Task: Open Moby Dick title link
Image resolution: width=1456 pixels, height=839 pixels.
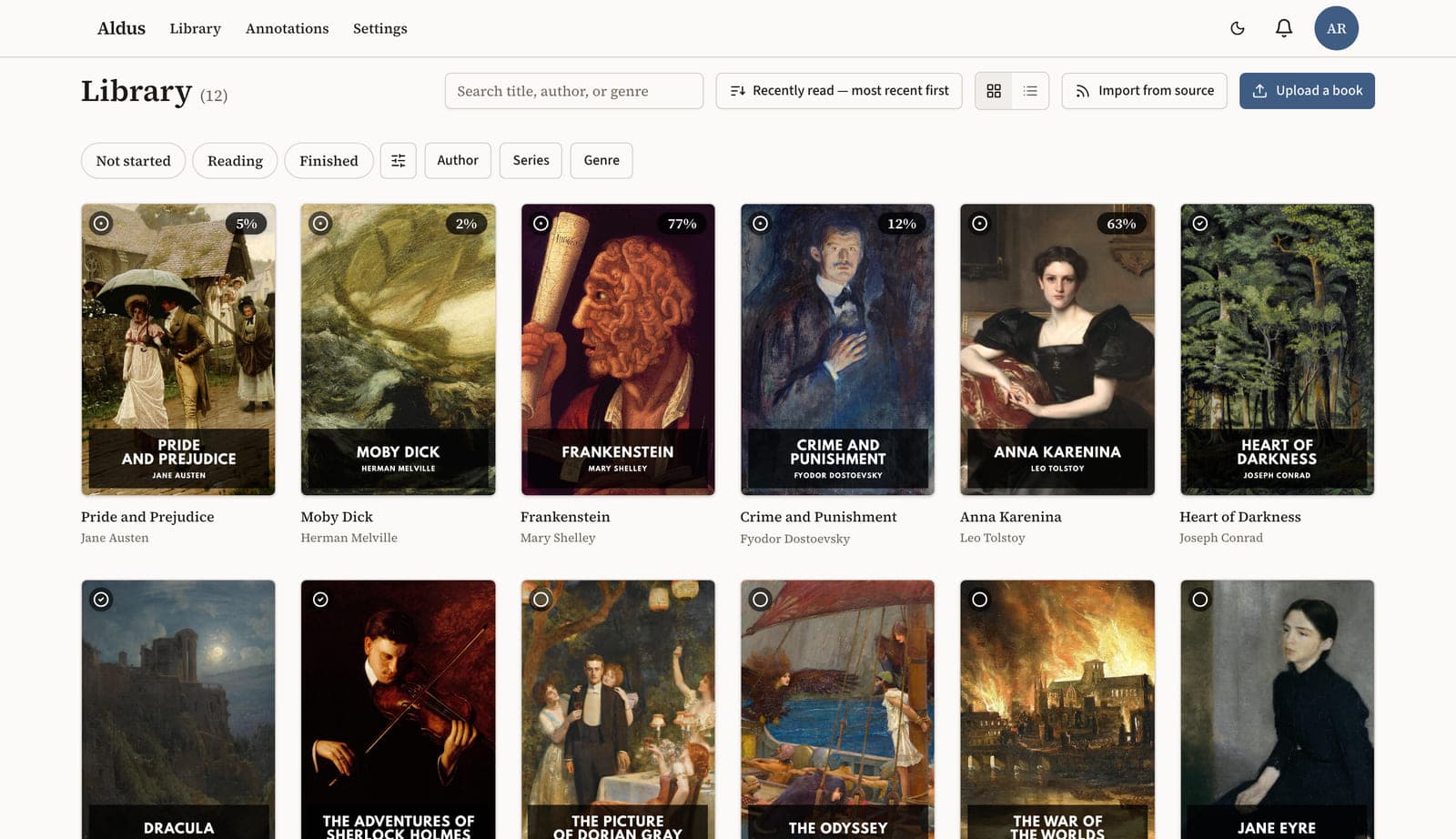Action: tap(337, 517)
